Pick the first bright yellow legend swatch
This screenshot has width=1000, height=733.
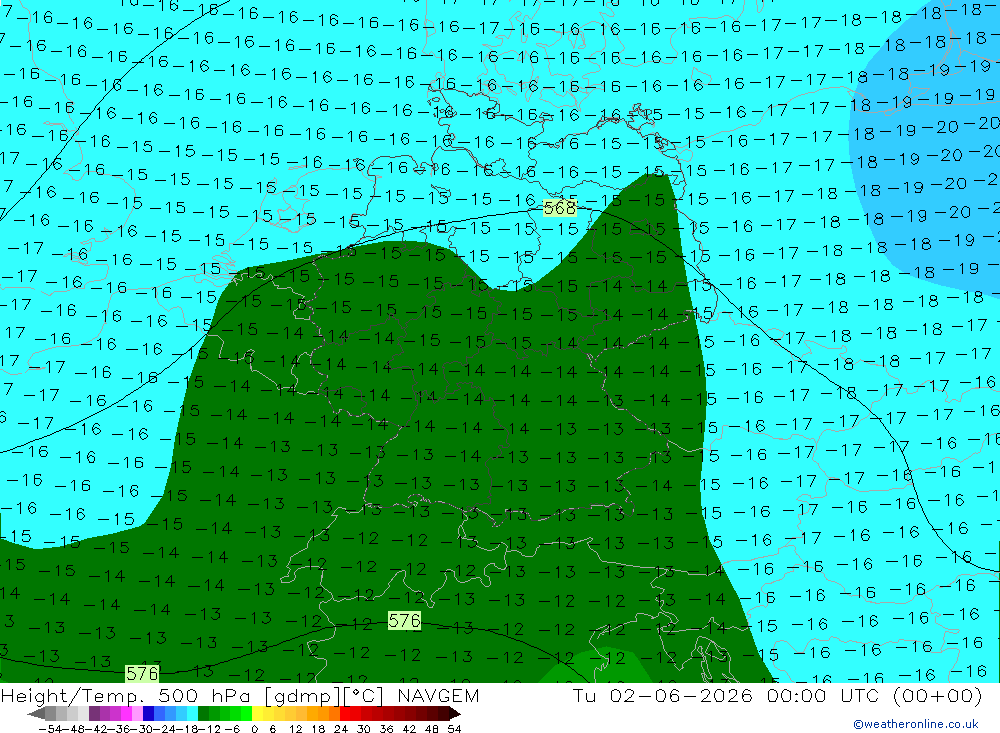pos(258,713)
